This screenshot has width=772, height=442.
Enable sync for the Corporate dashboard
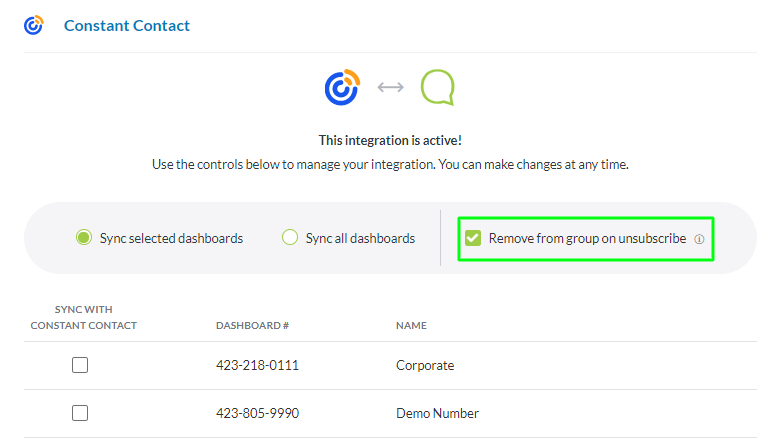pos(80,365)
